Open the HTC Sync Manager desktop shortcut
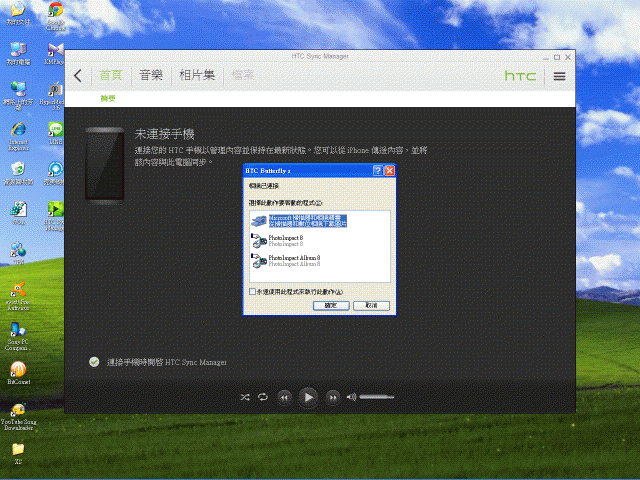The image size is (640, 480). [x=54, y=216]
